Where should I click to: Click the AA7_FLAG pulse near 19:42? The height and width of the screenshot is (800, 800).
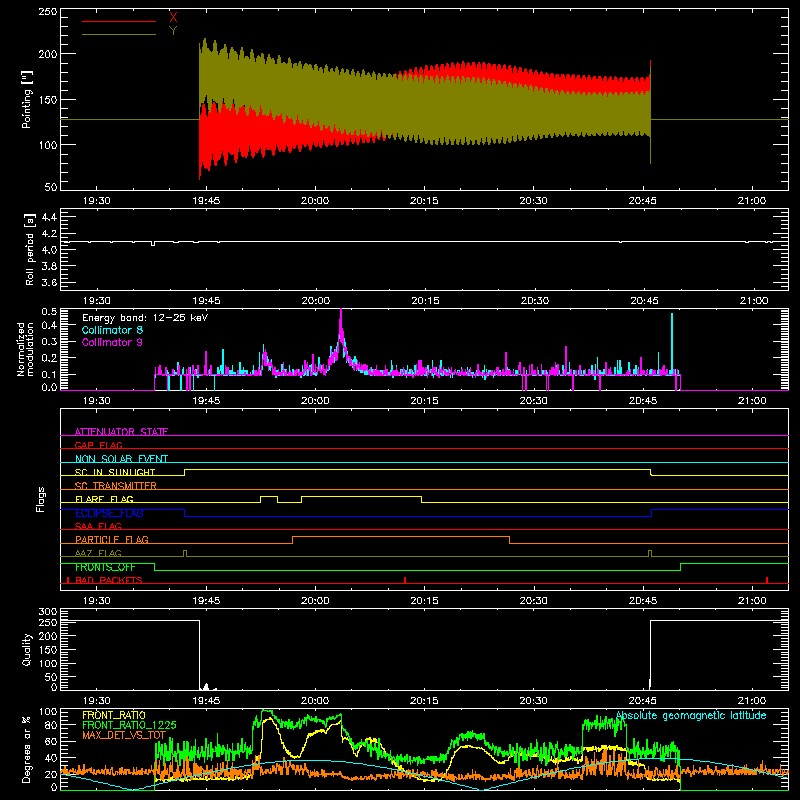click(x=185, y=553)
